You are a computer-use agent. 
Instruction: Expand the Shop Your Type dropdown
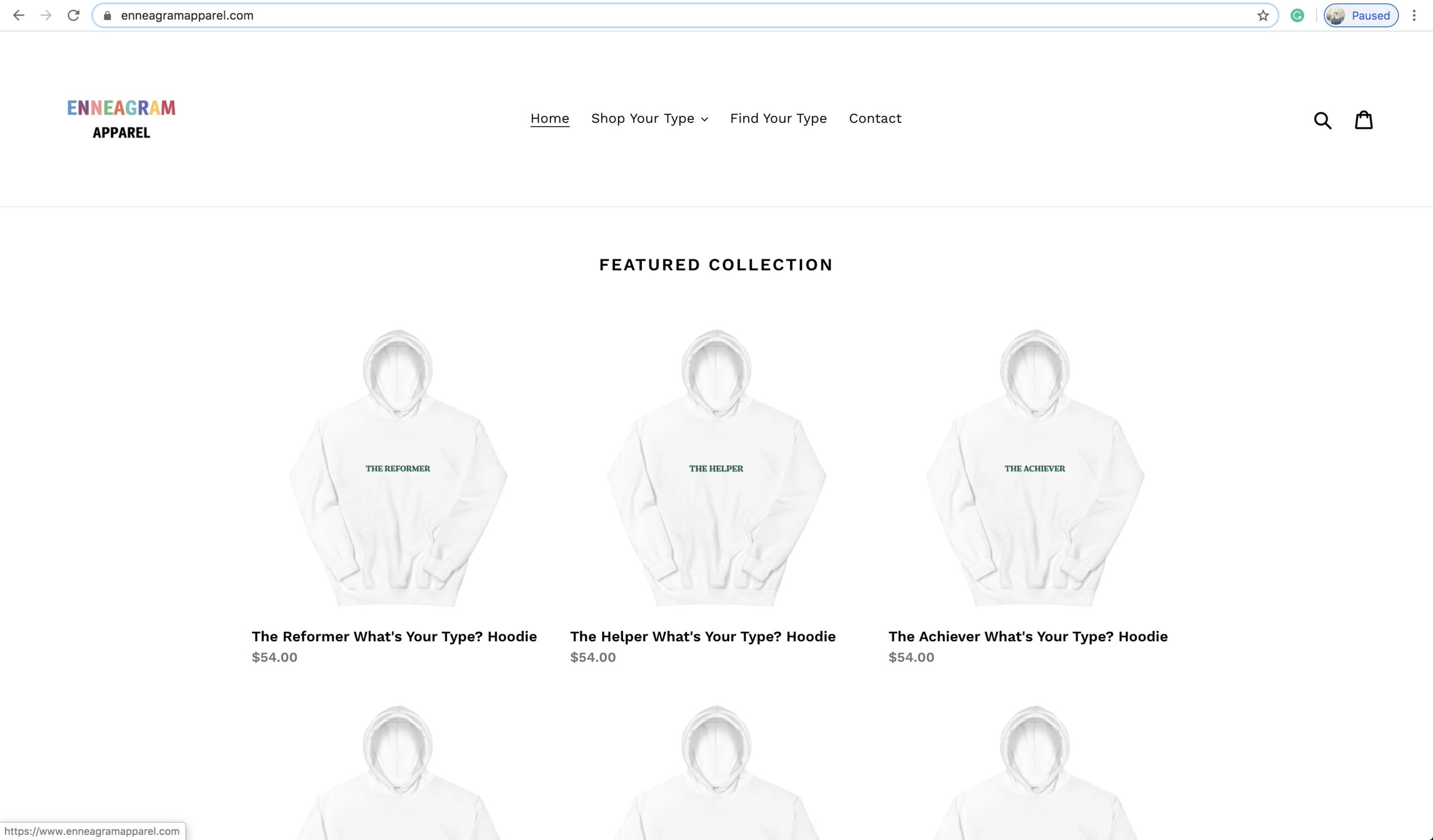coord(649,119)
